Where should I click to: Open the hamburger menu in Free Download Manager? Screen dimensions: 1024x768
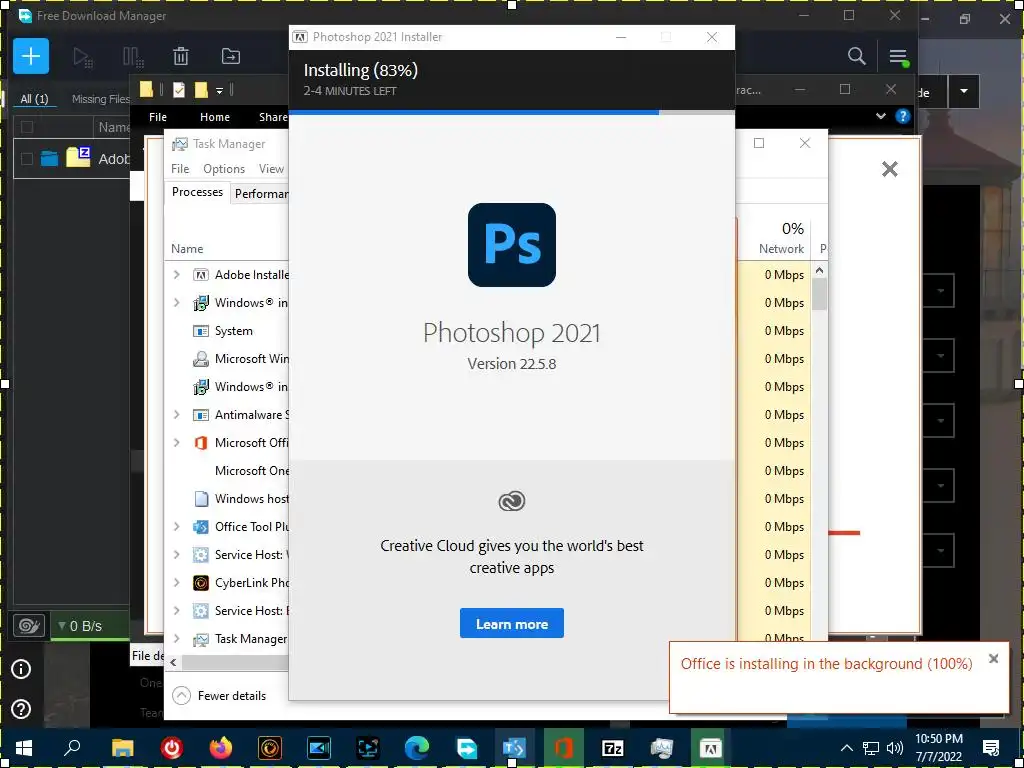[898, 57]
